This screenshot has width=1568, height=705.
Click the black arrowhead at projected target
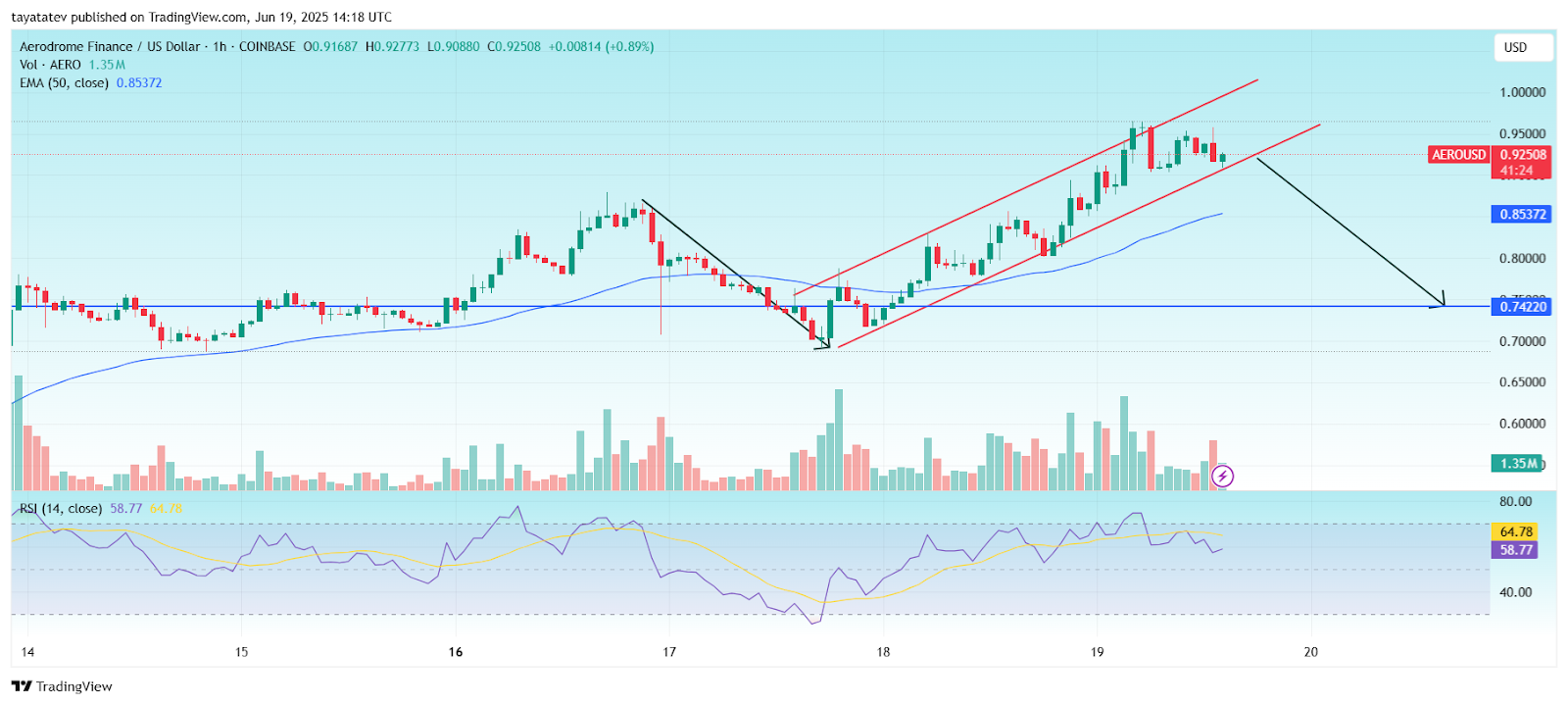pos(1441,301)
